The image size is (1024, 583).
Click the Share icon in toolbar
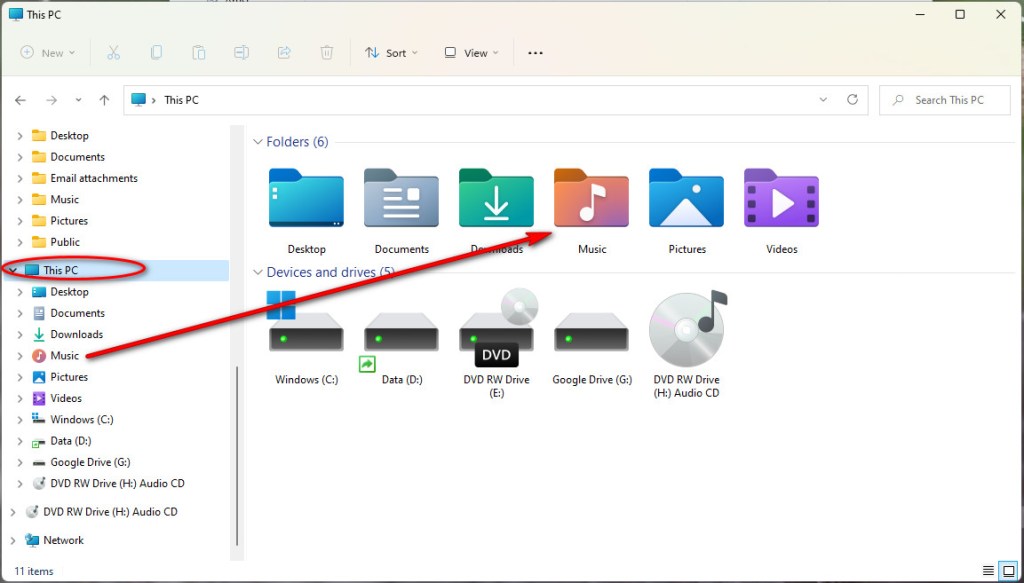coord(284,53)
